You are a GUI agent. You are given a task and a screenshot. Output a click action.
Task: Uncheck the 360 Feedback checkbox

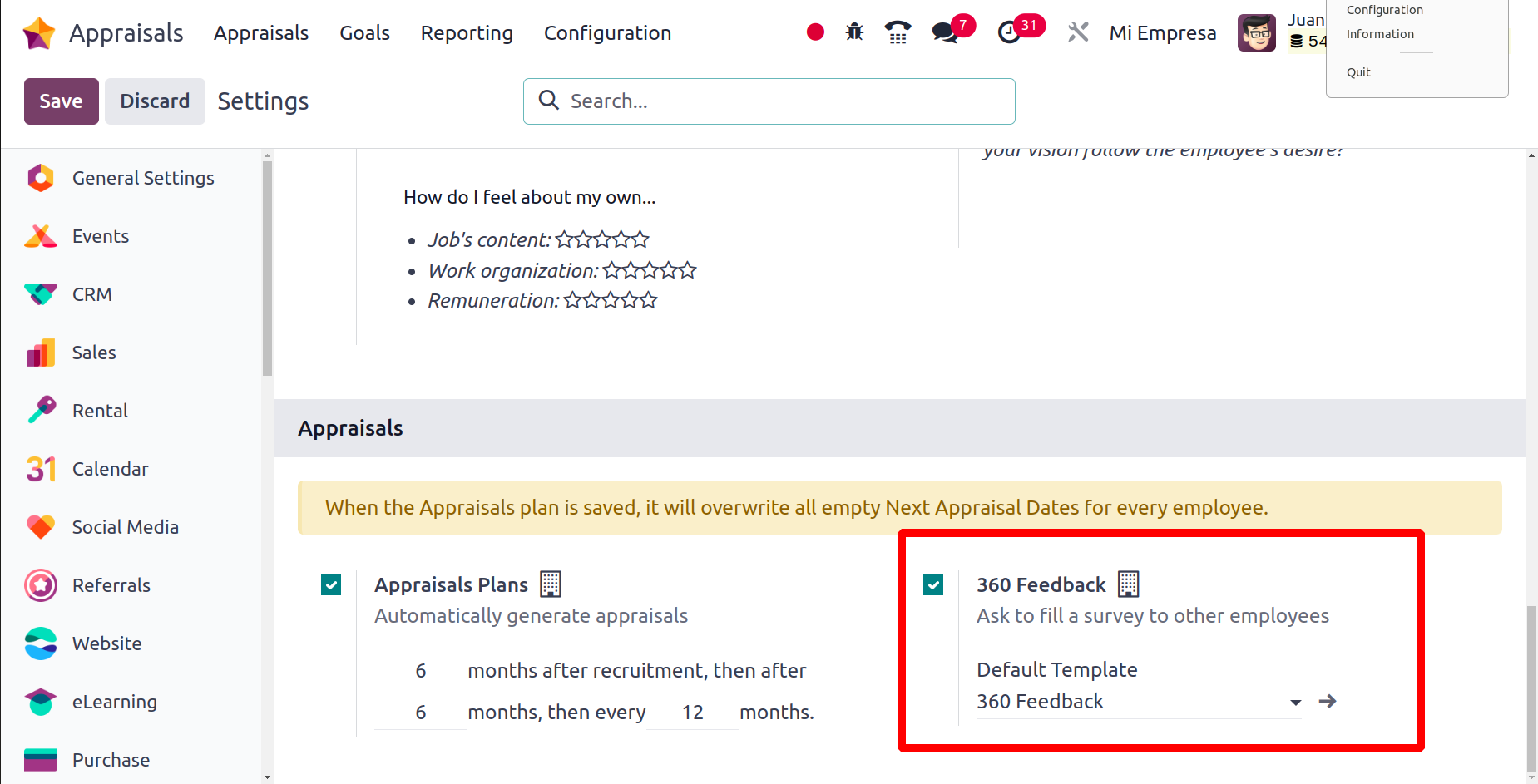933,585
